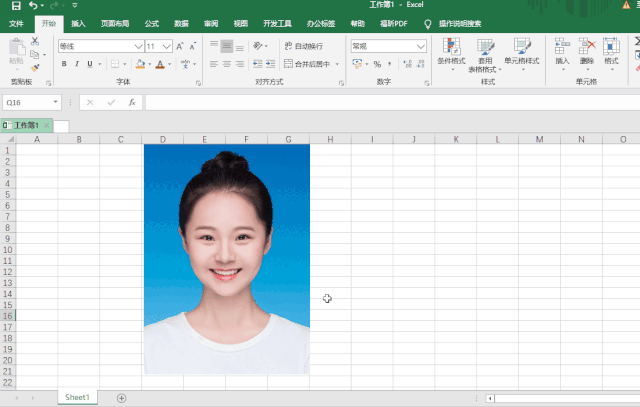Click the Cut scissors icon
640x407 pixels.
pyautogui.click(x=36, y=42)
